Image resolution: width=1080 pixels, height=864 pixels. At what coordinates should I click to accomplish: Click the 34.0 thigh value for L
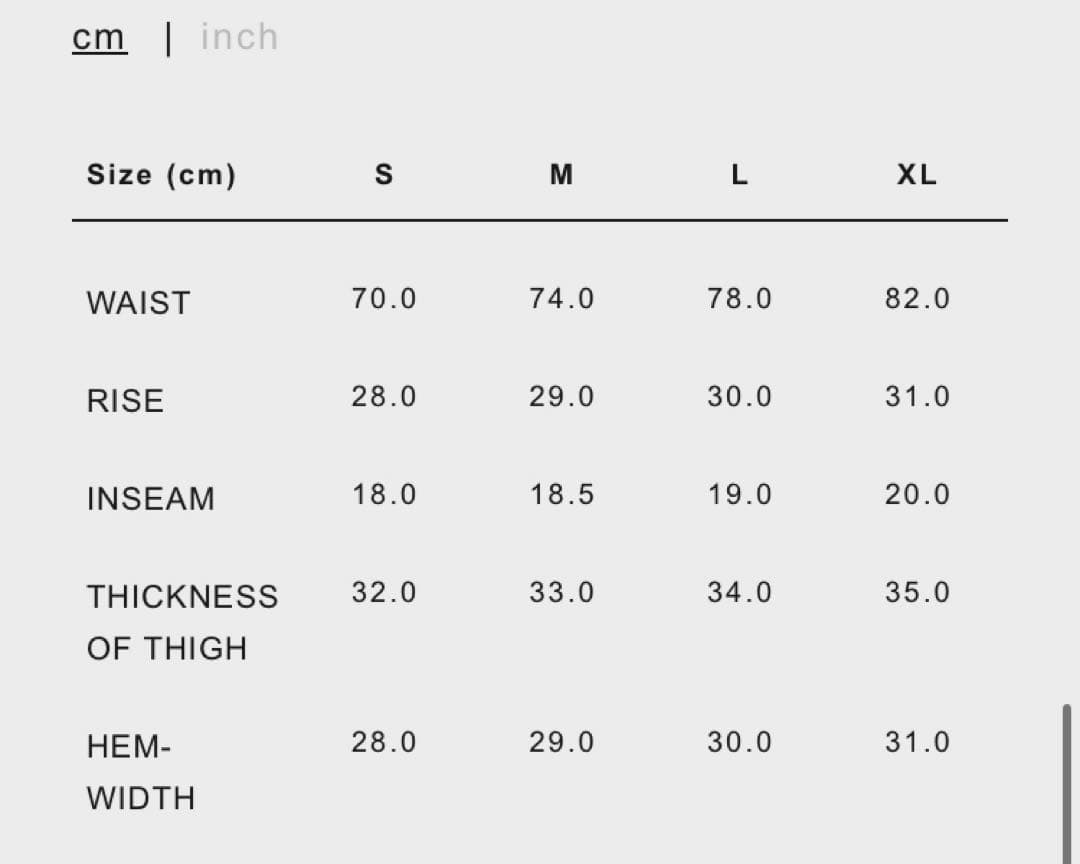coord(739,592)
